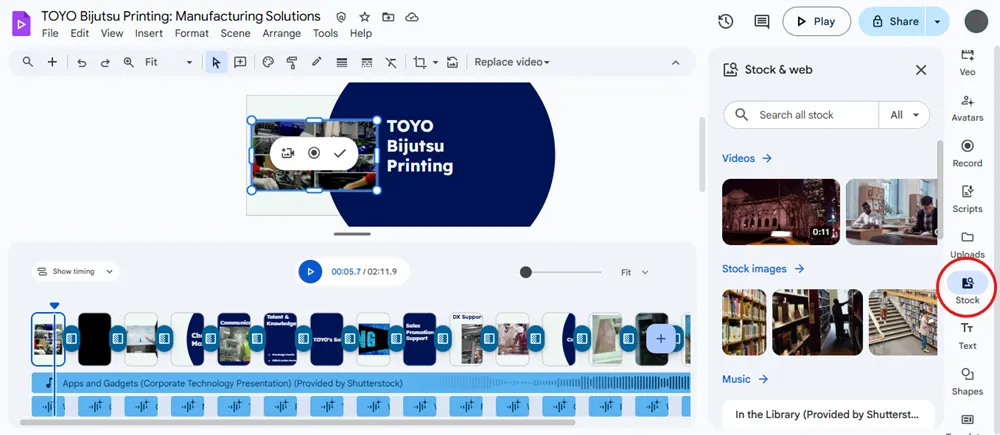This screenshot has width=1000, height=435.
Task: Star this document
Action: pos(365,17)
